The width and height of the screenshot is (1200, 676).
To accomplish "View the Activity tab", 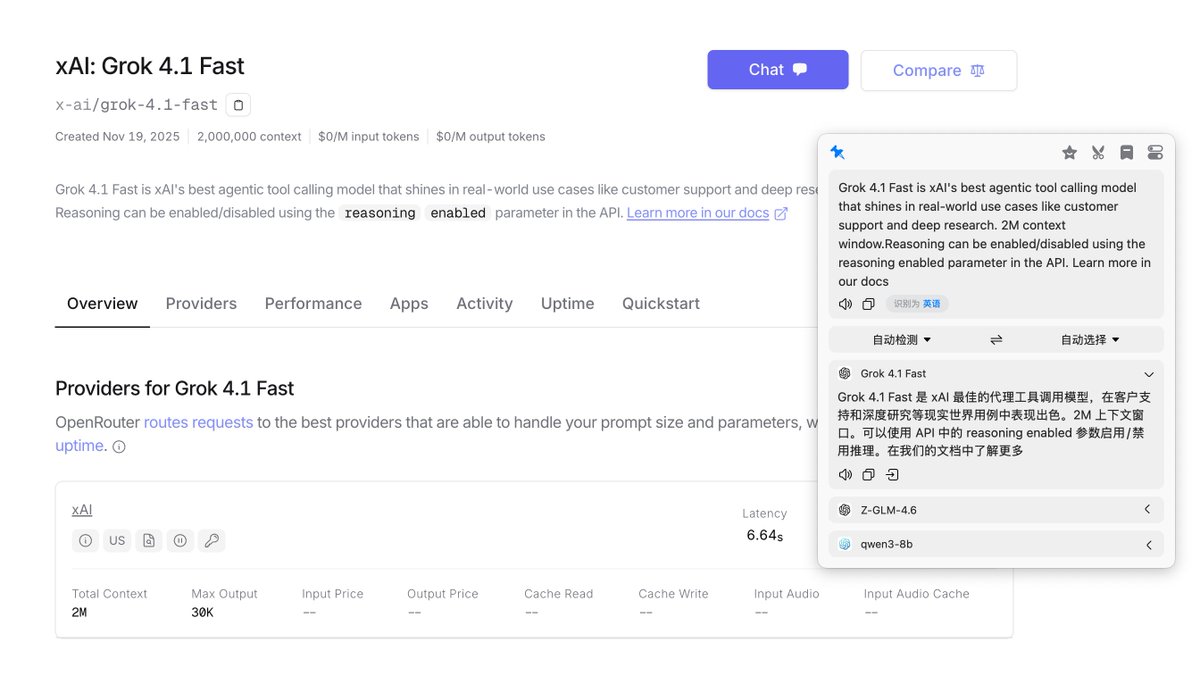I will [484, 304].
